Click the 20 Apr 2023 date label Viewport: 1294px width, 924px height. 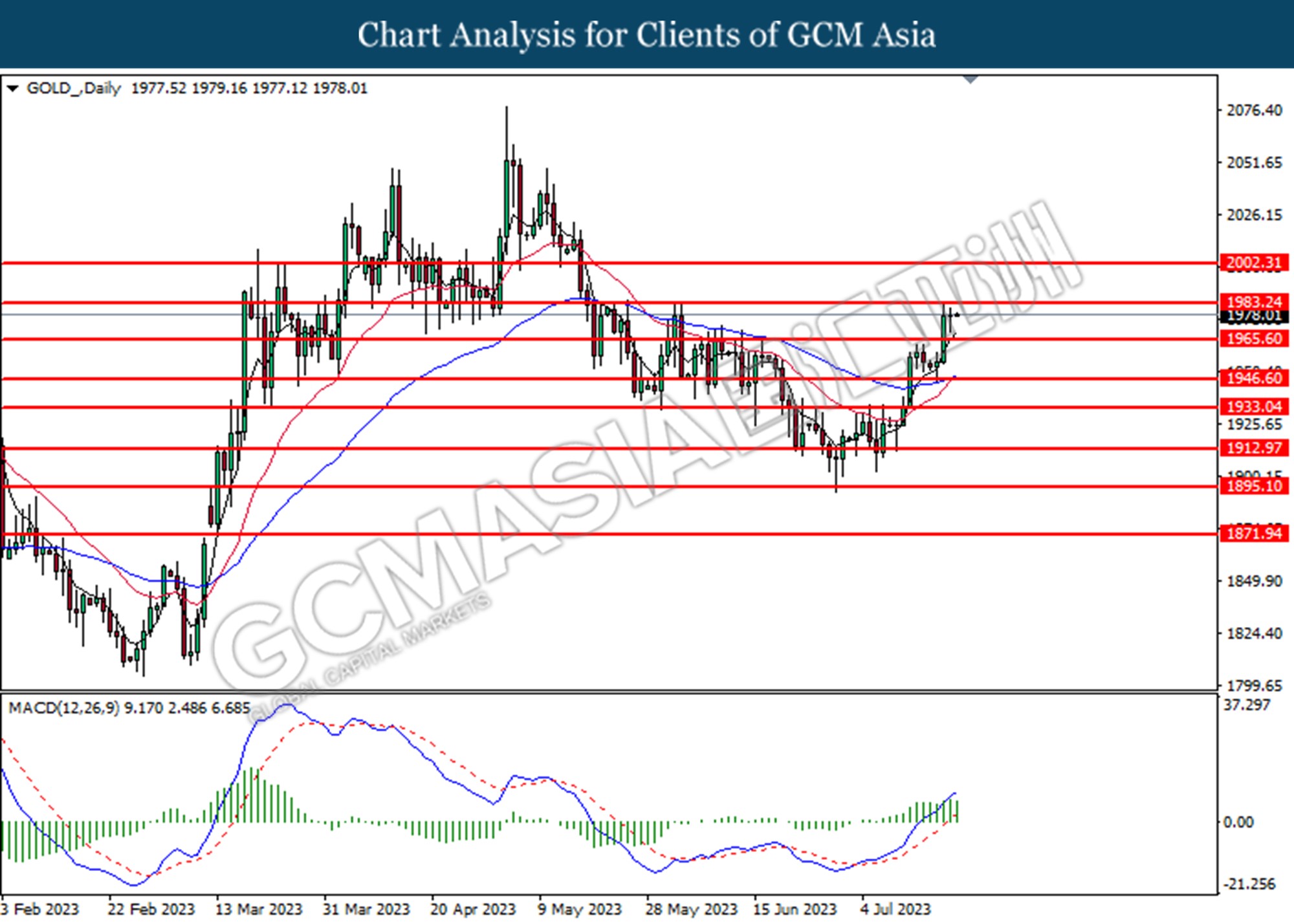(473, 909)
